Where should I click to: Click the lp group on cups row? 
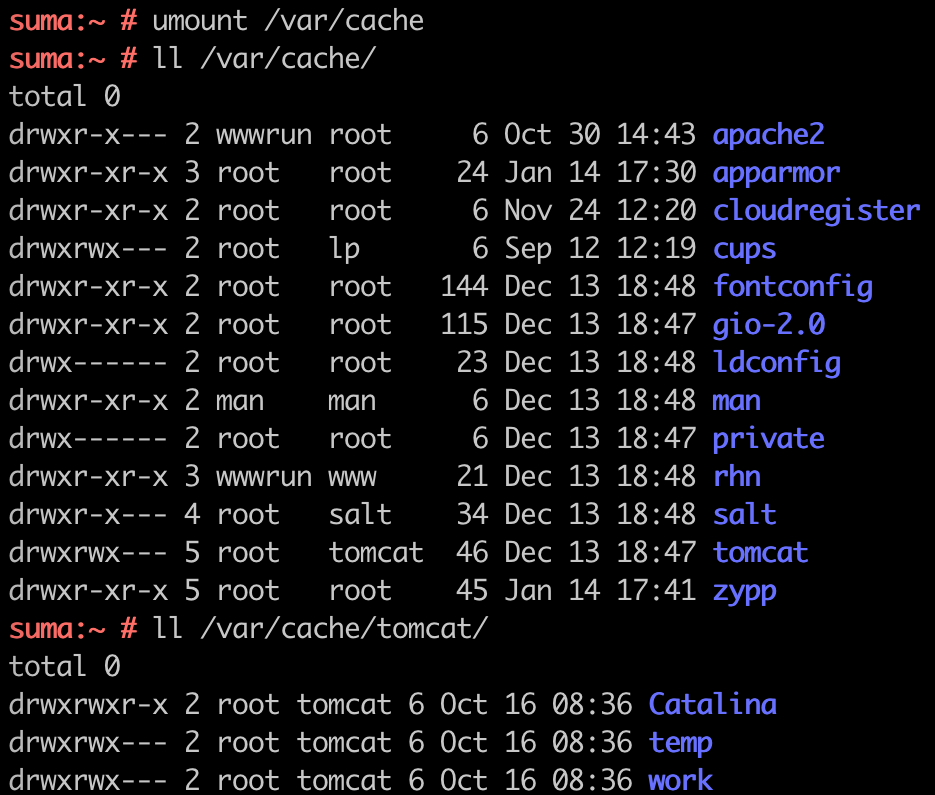pos(344,248)
